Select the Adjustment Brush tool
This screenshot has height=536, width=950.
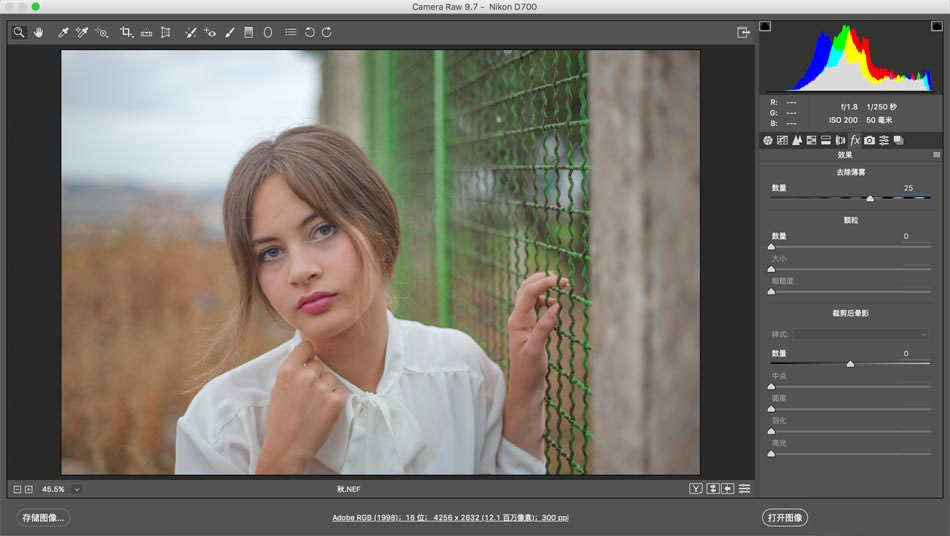coord(229,32)
